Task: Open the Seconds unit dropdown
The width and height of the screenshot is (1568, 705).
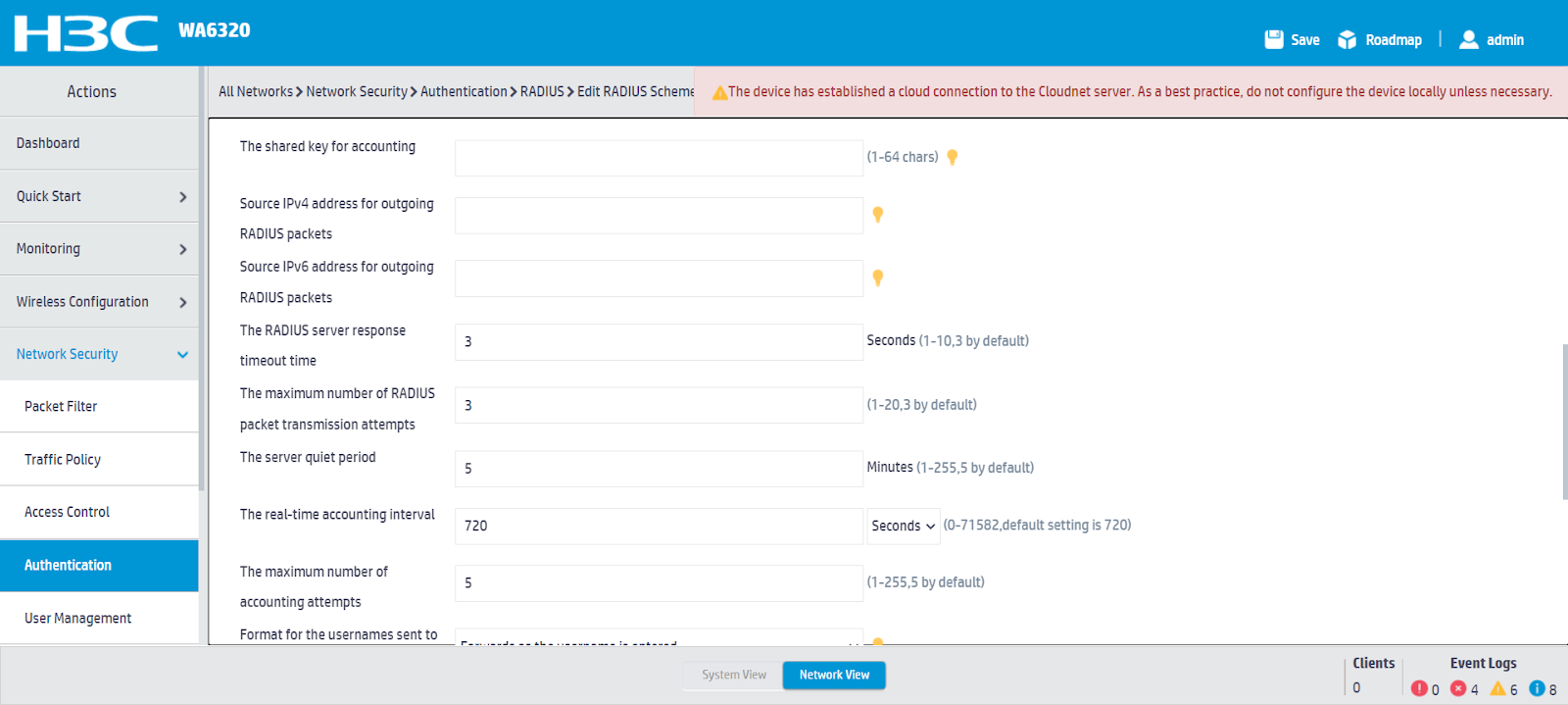Action: click(x=903, y=526)
